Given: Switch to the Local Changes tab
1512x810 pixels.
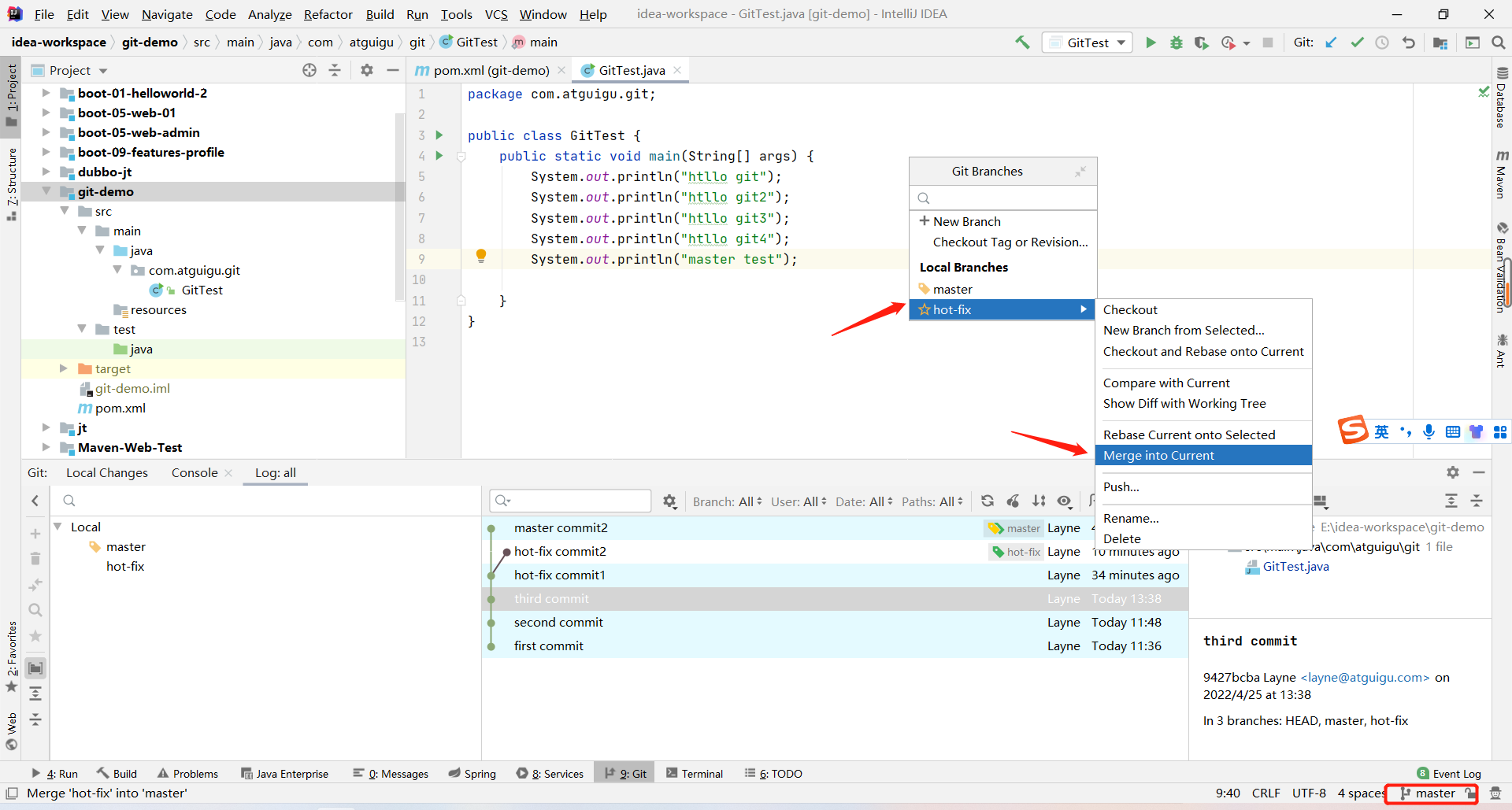Looking at the screenshot, I should coord(107,472).
